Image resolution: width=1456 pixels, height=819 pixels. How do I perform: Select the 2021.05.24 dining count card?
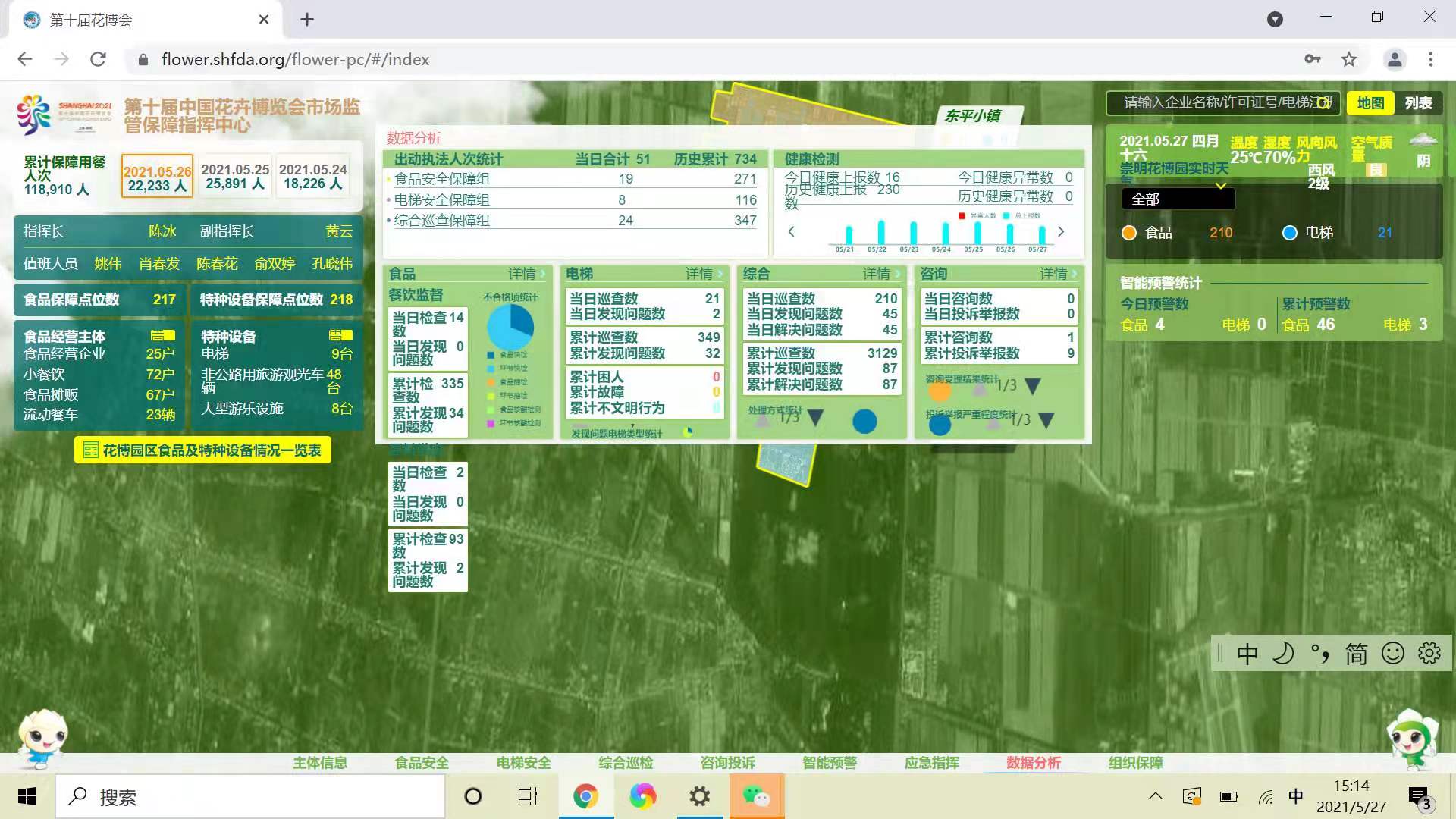click(312, 177)
